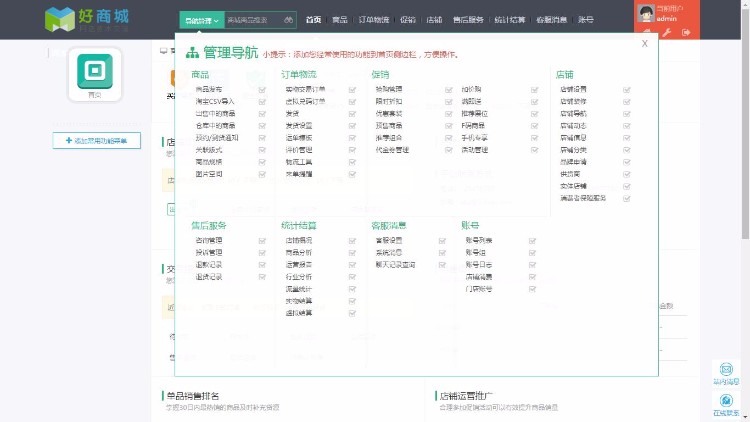
Task: Close the 管理导航 popup with X
Action: pyautogui.click(x=645, y=43)
